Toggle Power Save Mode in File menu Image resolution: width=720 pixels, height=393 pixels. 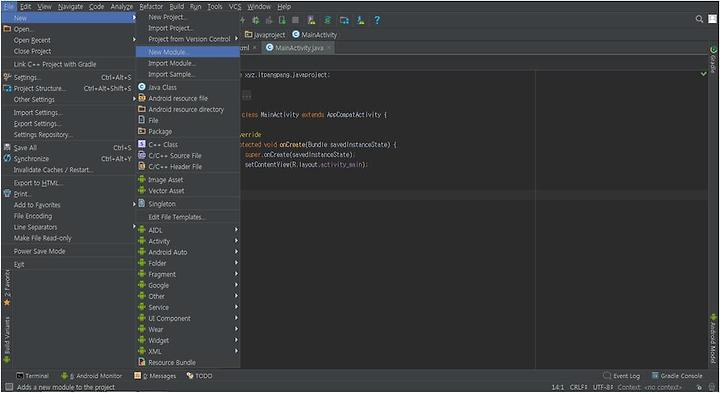[x=69, y=252]
